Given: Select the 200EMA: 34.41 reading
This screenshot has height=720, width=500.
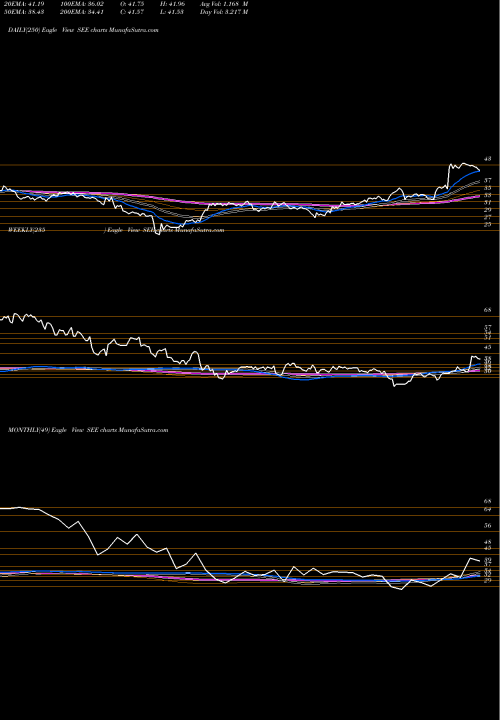Looking at the screenshot, I should [84, 12].
